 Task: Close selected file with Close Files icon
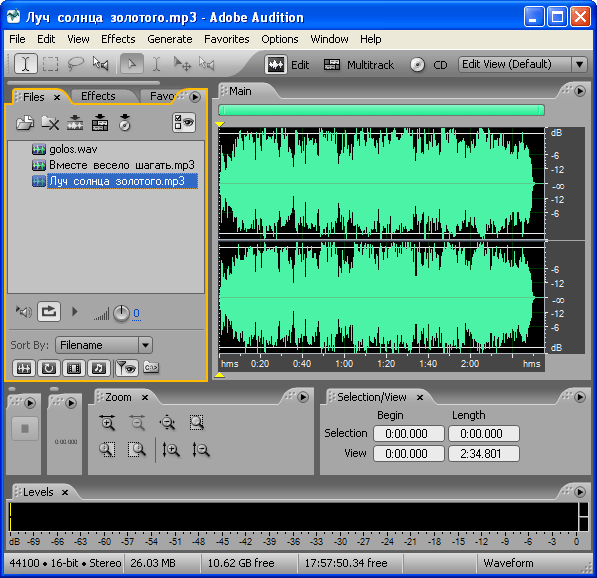(x=50, y=123)
